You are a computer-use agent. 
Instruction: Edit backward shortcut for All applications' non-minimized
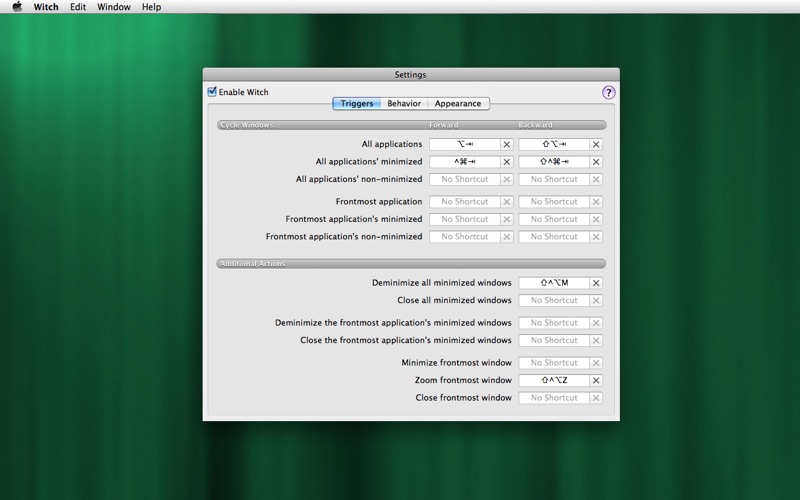(553, 180)
